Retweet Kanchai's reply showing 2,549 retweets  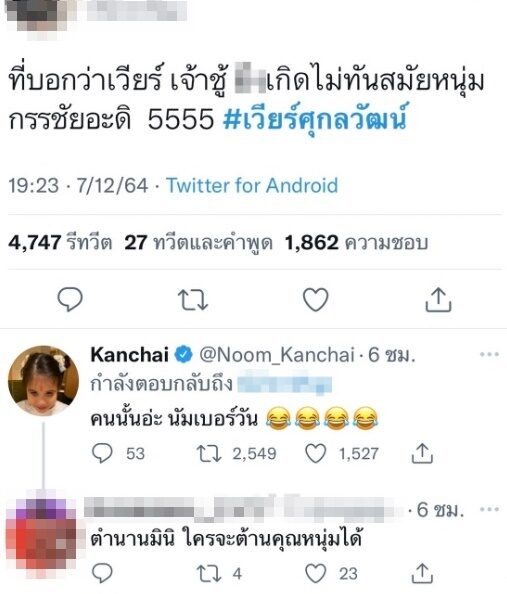[x=209, y=453]
